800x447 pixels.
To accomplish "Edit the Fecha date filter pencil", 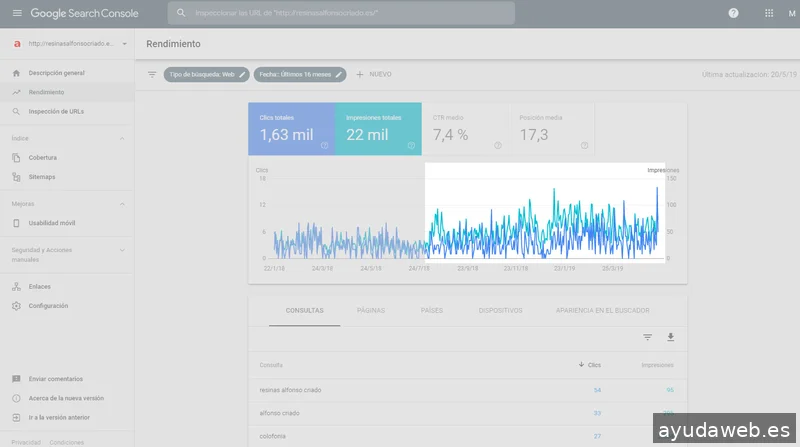I will click(339, 74).
